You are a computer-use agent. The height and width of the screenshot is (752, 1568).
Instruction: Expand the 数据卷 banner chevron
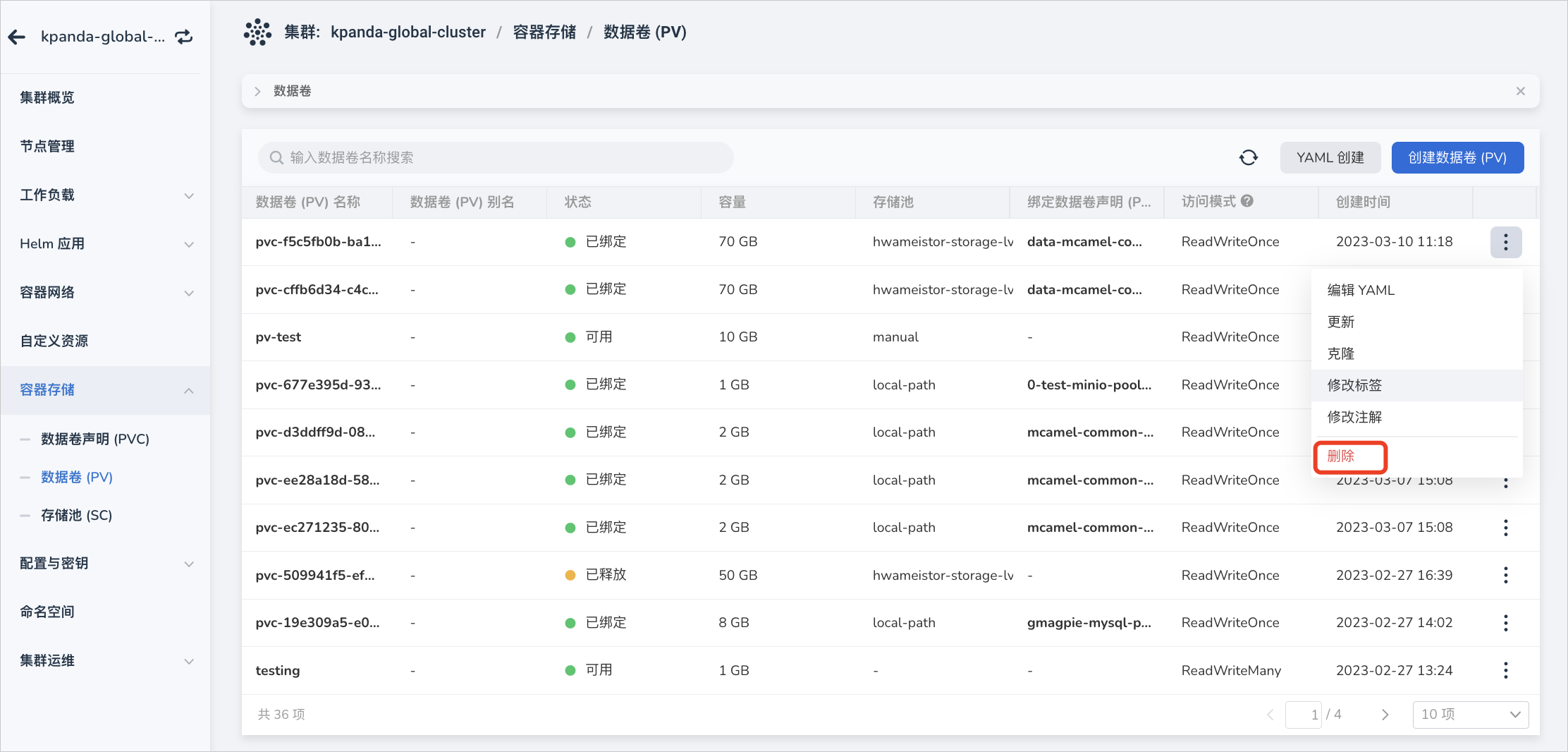(x=258, y=91)
